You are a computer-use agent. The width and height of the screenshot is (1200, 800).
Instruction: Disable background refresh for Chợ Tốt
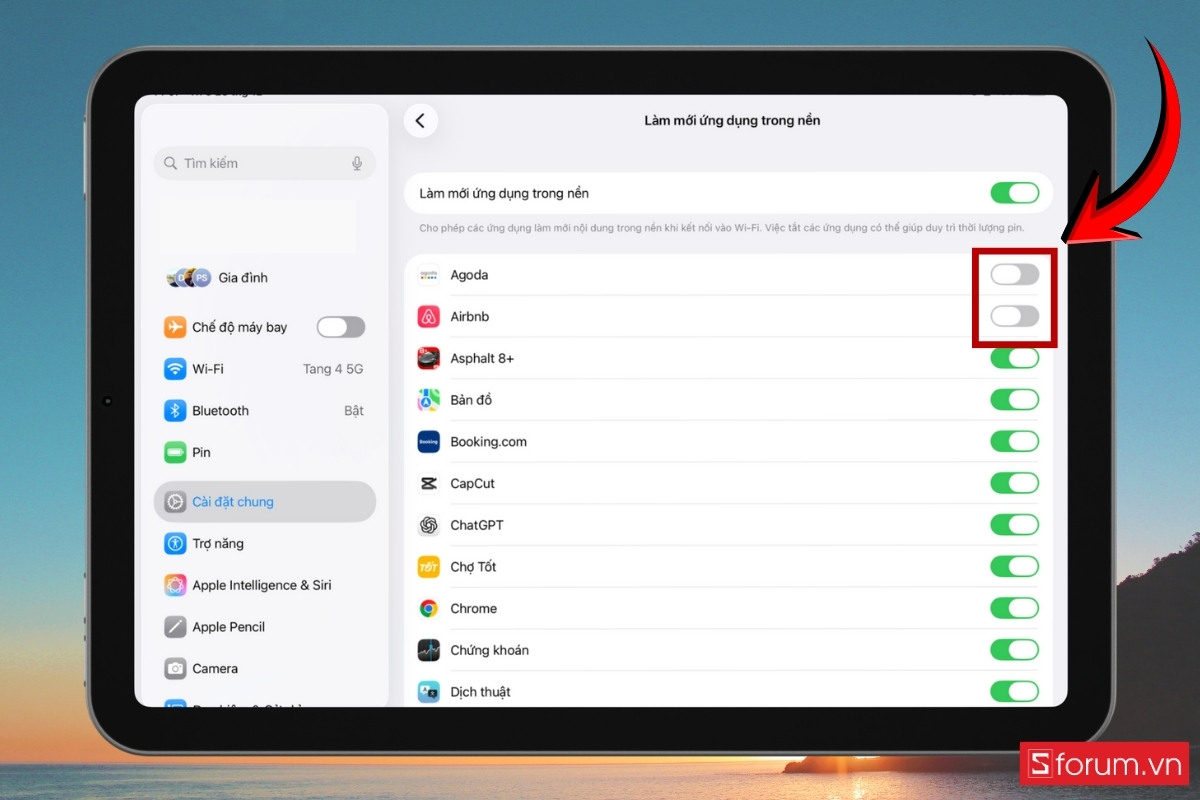pyautogui.click(x=1015, y=567)
